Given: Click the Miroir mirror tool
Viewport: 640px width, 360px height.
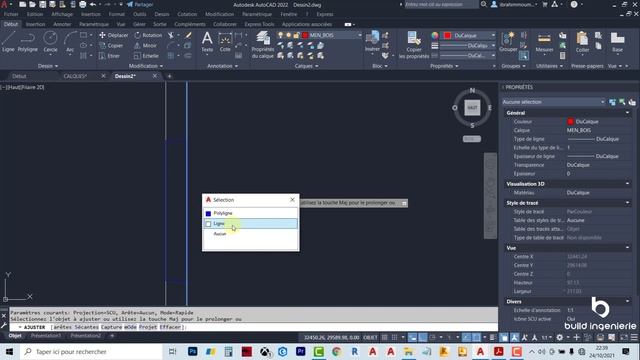Looking at the screenshot, I should tap(145, 45).
